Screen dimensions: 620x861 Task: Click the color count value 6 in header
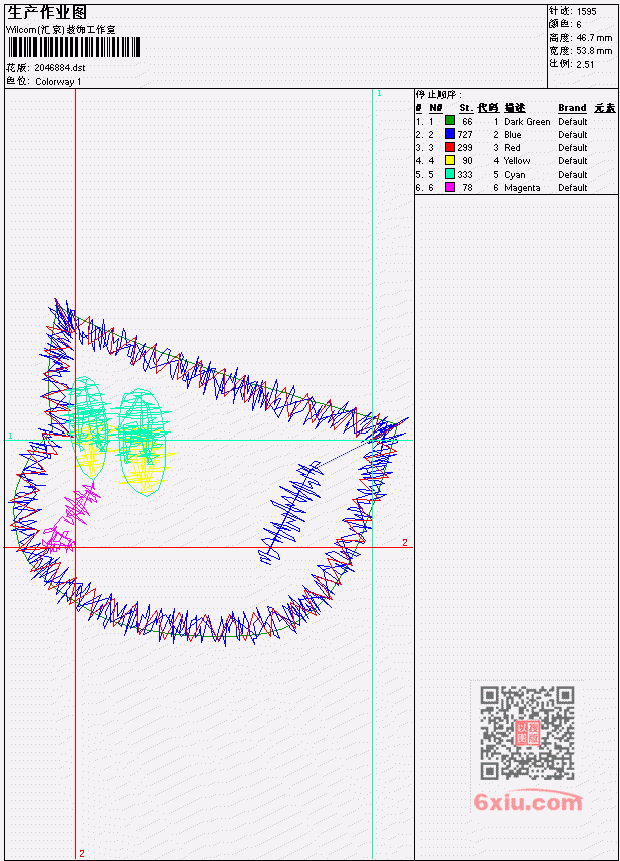tap(579, 24)
